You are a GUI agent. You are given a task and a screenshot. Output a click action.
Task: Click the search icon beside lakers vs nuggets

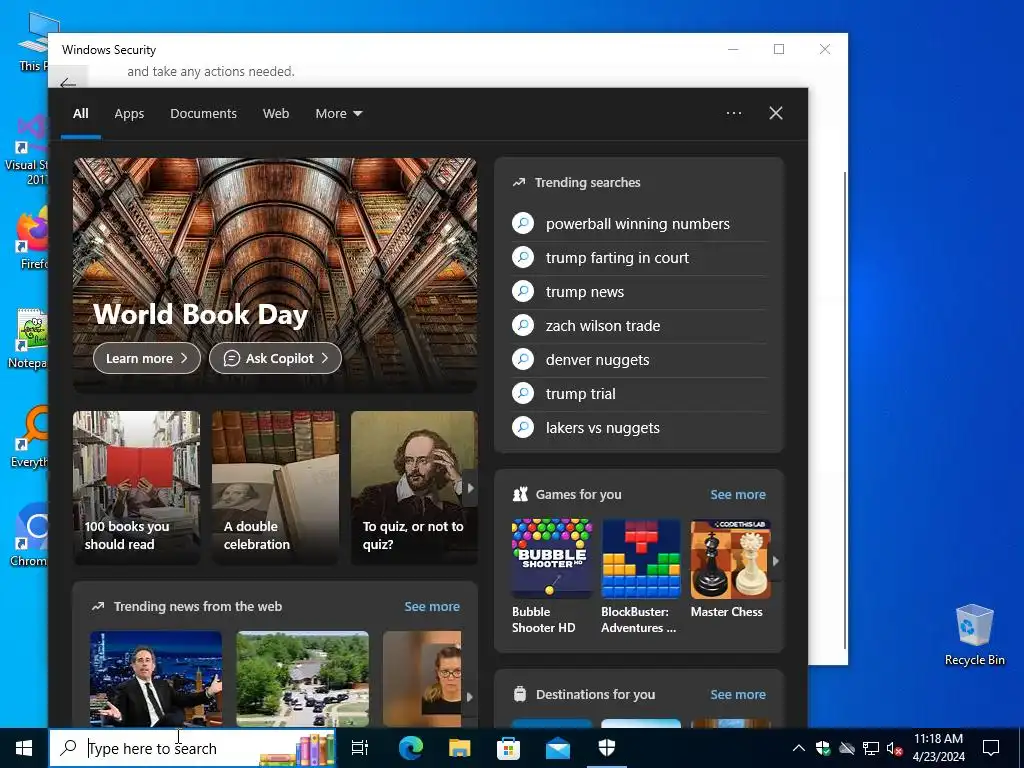tap(523, 427)
